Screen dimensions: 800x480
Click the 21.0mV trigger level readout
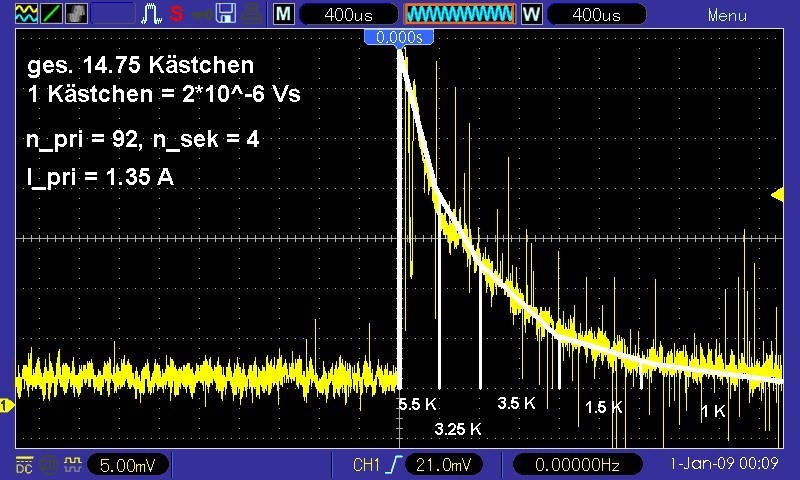tap(443, 465)
